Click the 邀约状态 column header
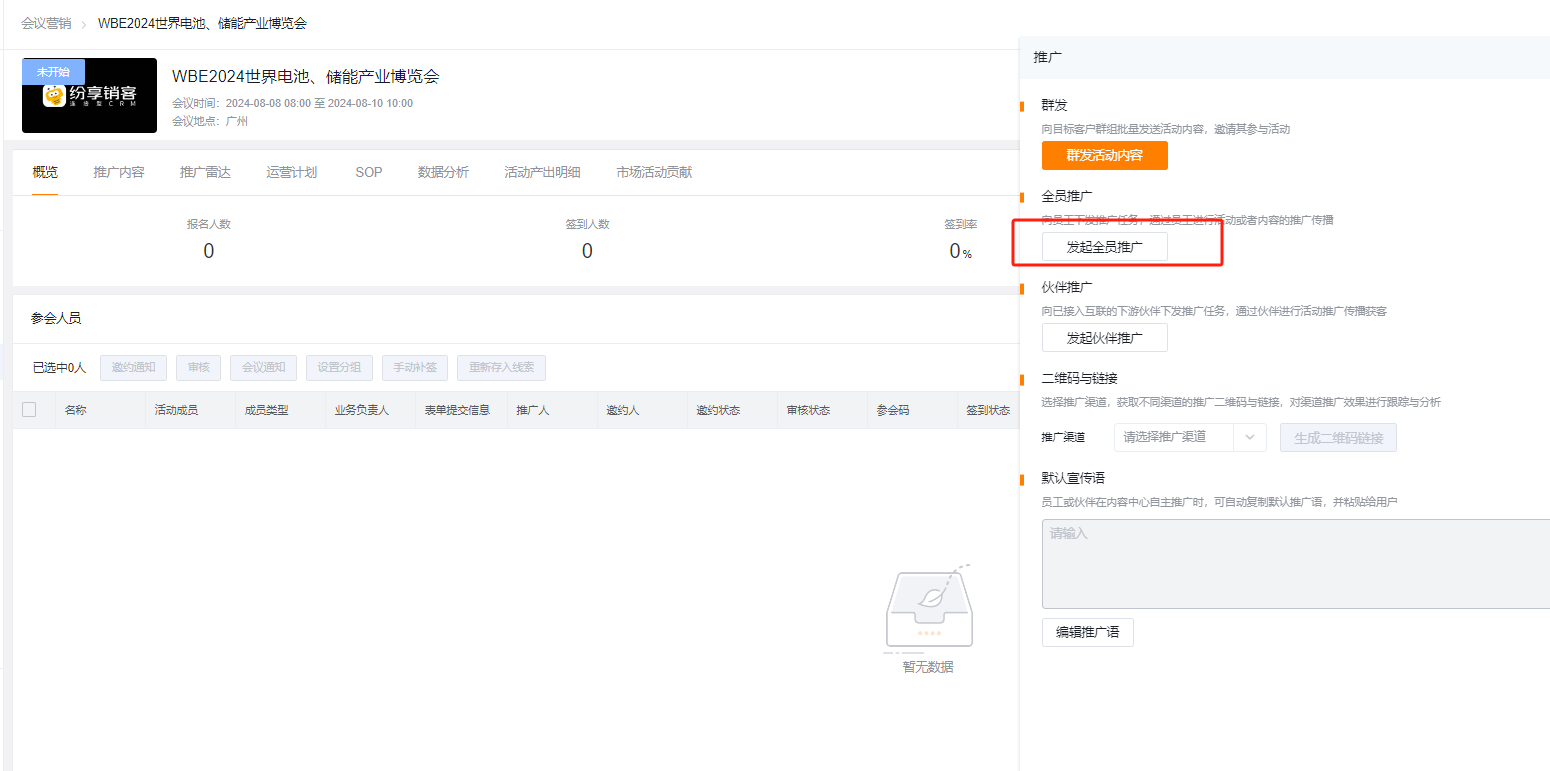 pos(718,410)
